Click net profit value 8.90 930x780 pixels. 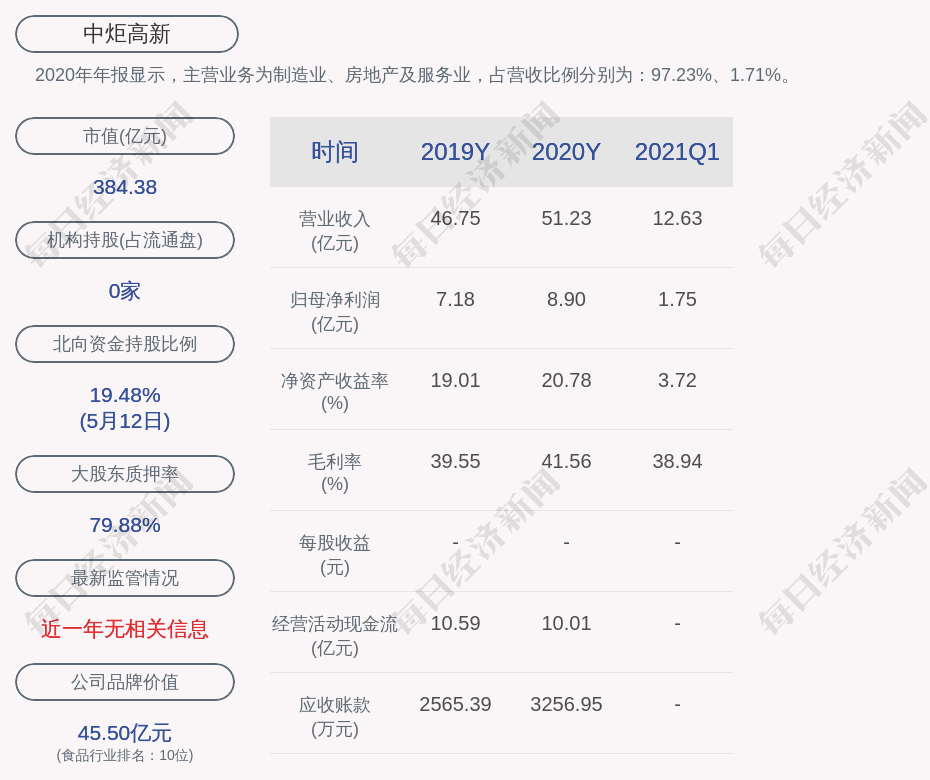(x=566, y=300)
